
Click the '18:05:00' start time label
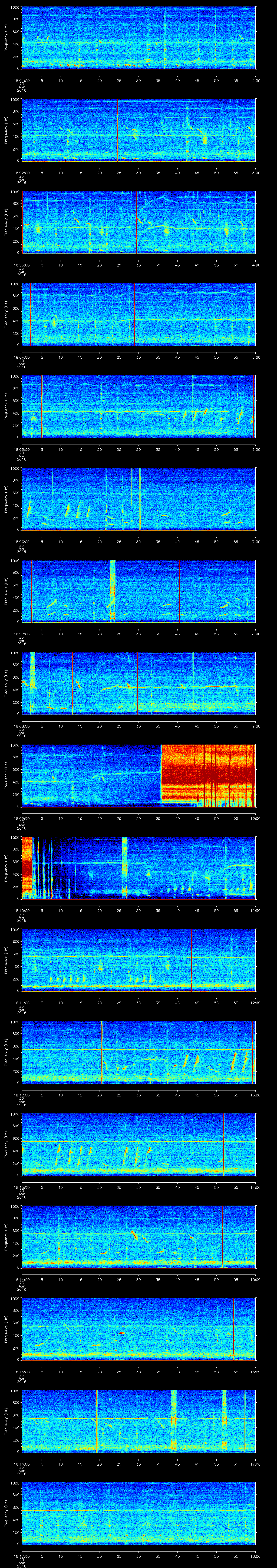pos(21,449)
